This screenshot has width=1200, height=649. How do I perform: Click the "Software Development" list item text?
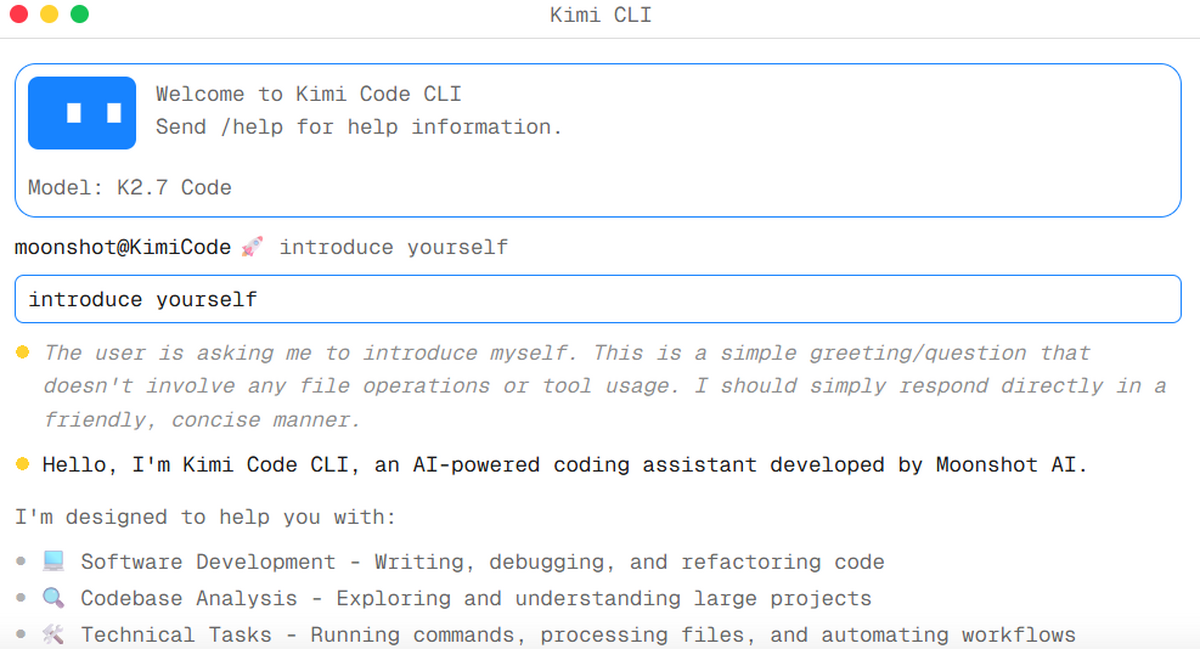(x=483, y=562)
